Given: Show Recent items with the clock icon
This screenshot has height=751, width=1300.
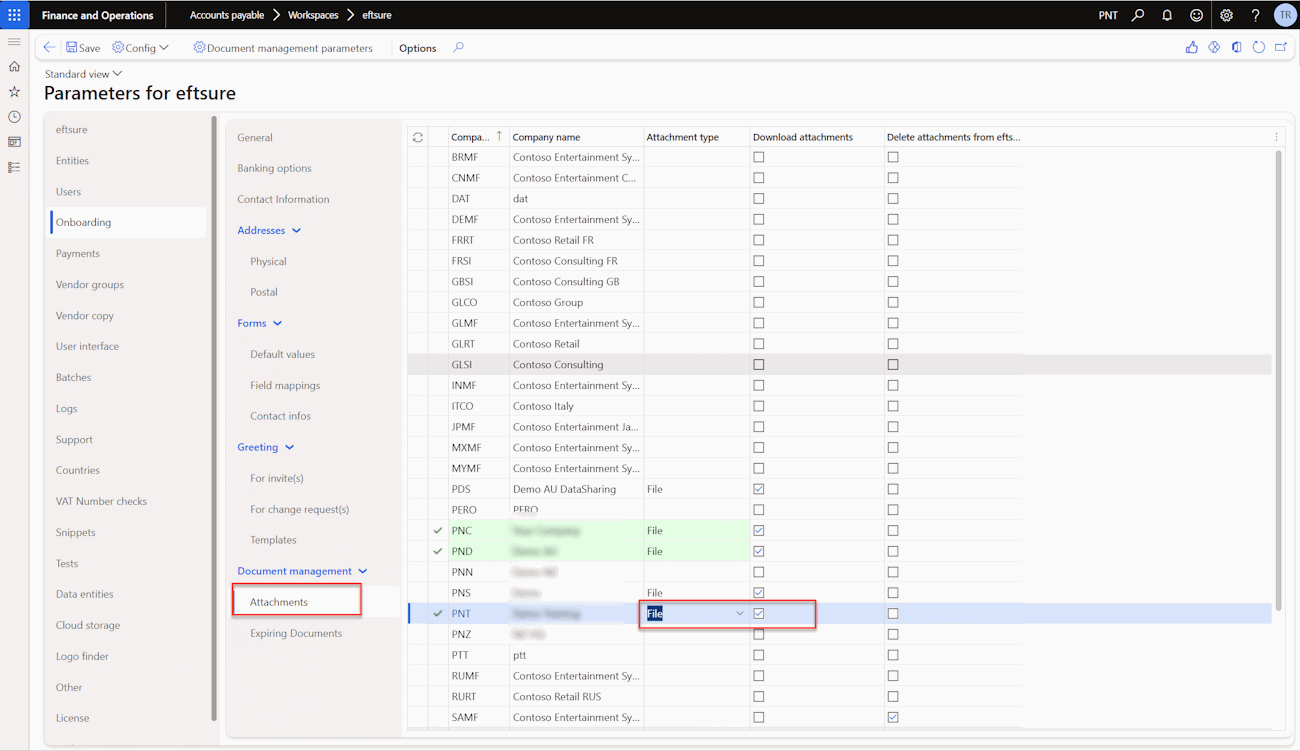Looking at the screenshot, I should 14,117.
